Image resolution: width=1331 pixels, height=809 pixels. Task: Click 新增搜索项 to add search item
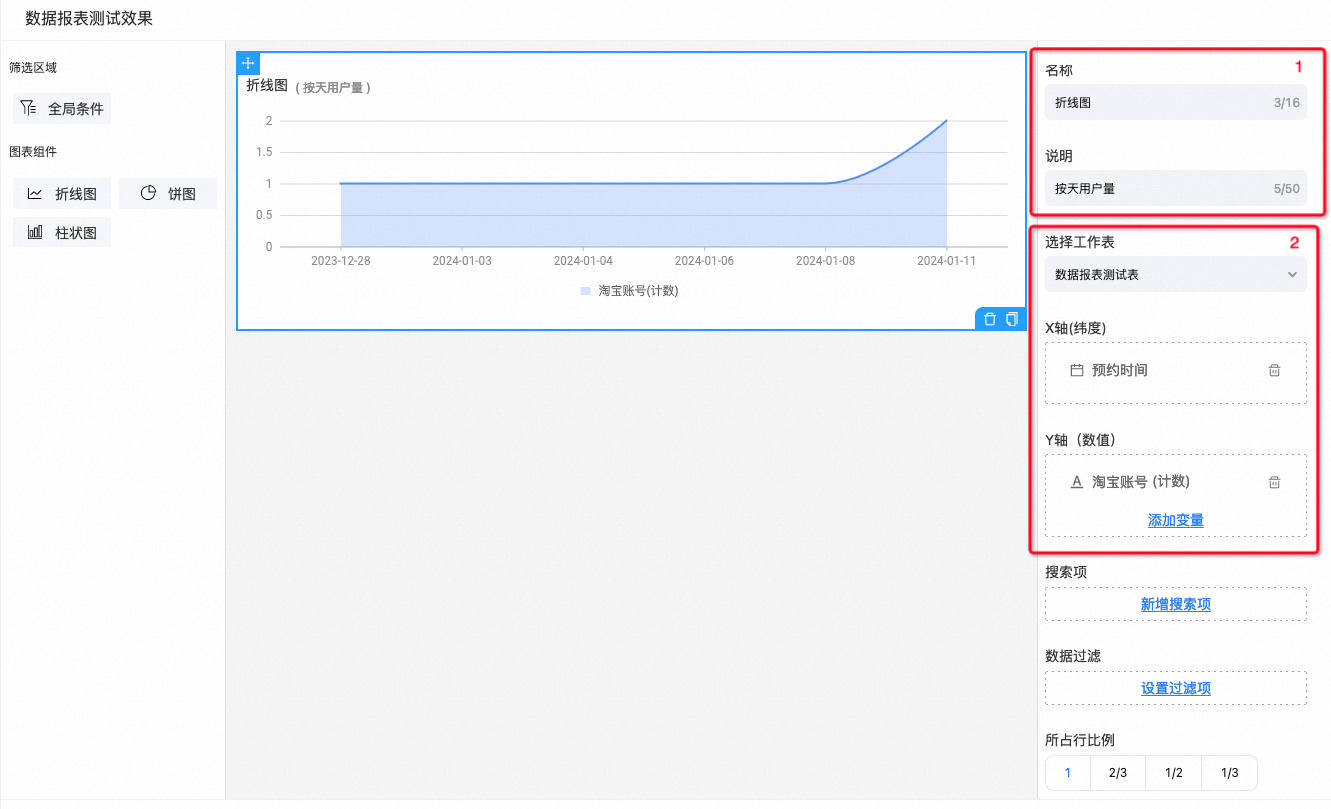click(1175, 604)
